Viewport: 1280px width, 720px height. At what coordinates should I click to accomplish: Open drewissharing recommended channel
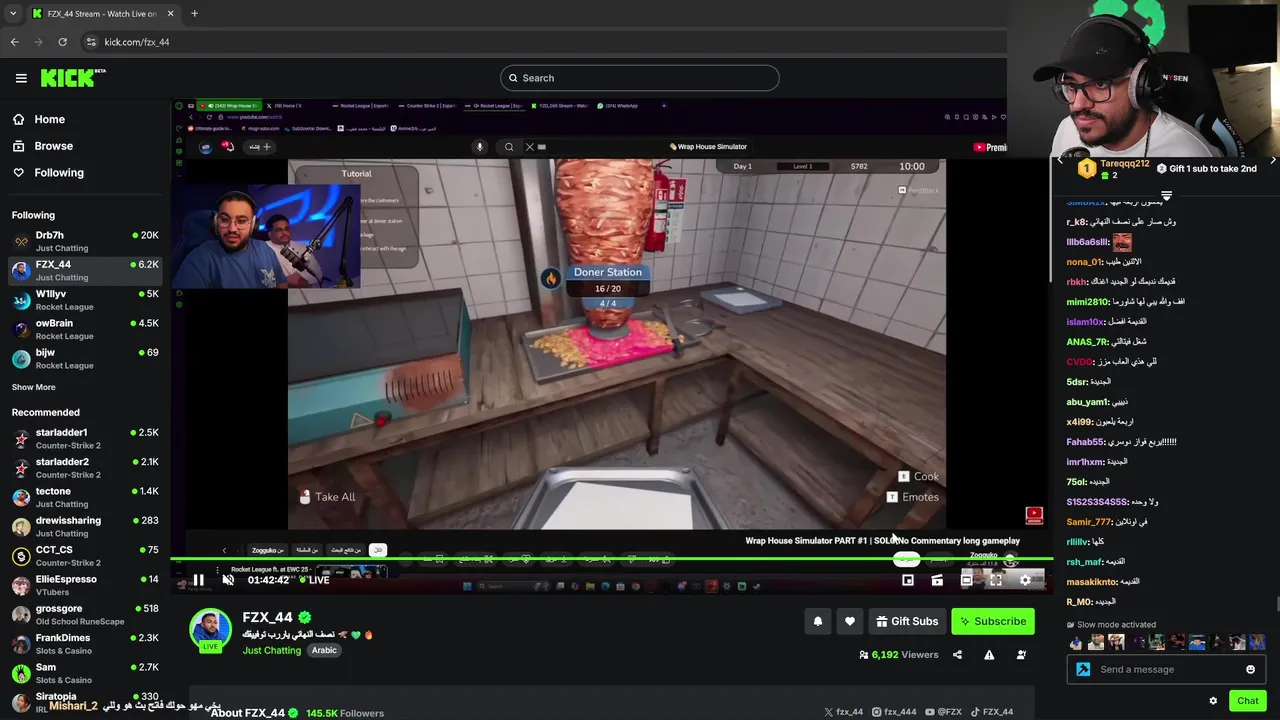[85, 527]
